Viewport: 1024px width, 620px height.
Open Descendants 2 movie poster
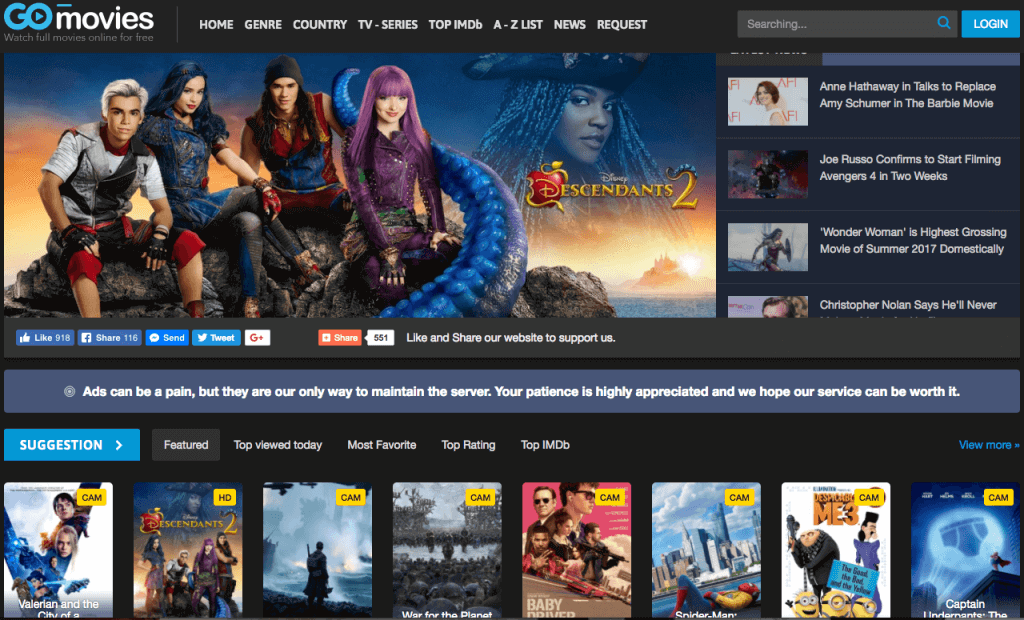[x=188, y=550]
